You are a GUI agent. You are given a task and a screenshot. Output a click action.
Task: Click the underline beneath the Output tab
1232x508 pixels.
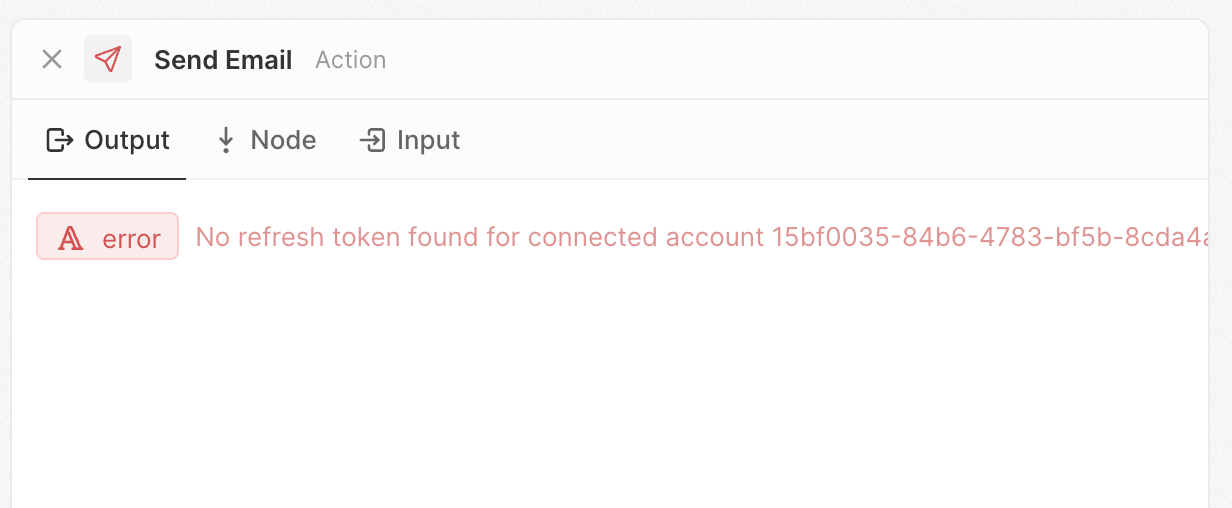(x=107, y=179)
